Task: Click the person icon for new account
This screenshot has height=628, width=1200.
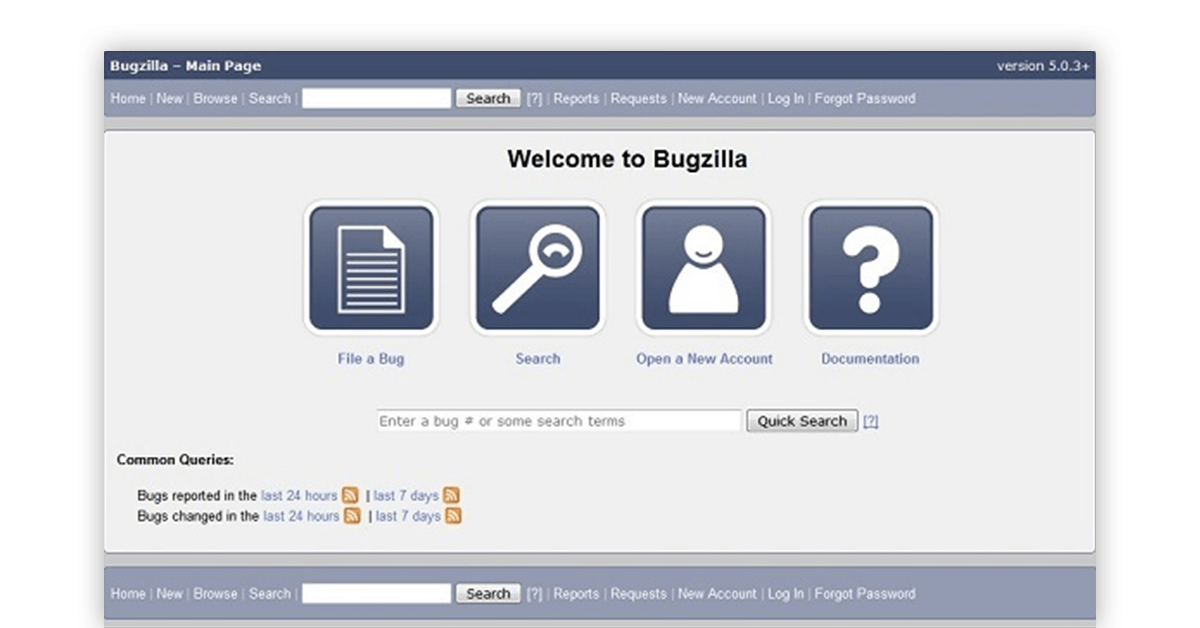Action: [704, 268]
